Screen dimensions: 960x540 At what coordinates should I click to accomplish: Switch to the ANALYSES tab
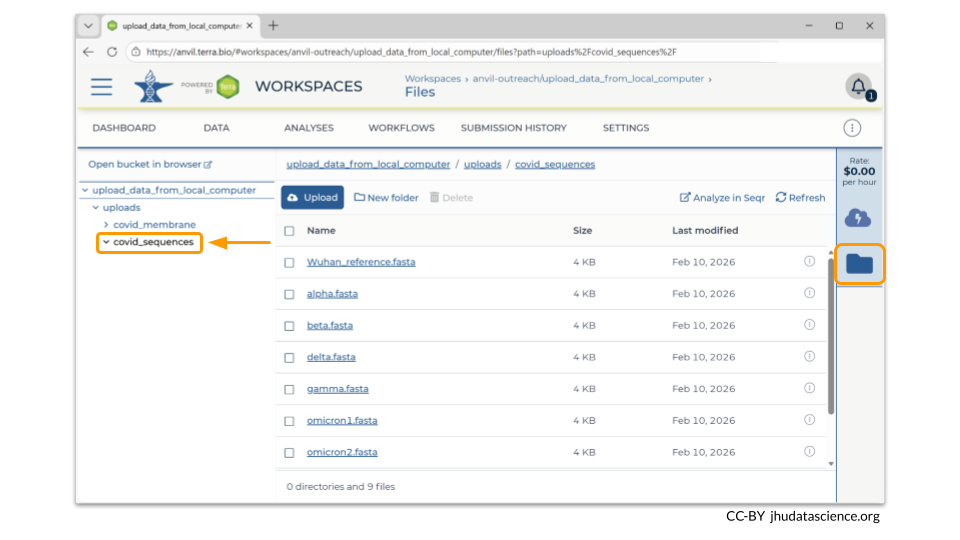pyautogui.click(x=309, y=128)
